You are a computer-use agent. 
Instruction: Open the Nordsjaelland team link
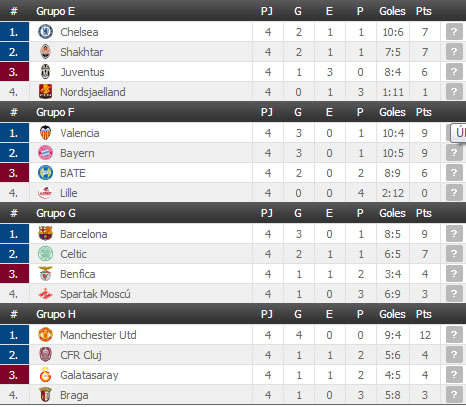(x=93, y=92)
